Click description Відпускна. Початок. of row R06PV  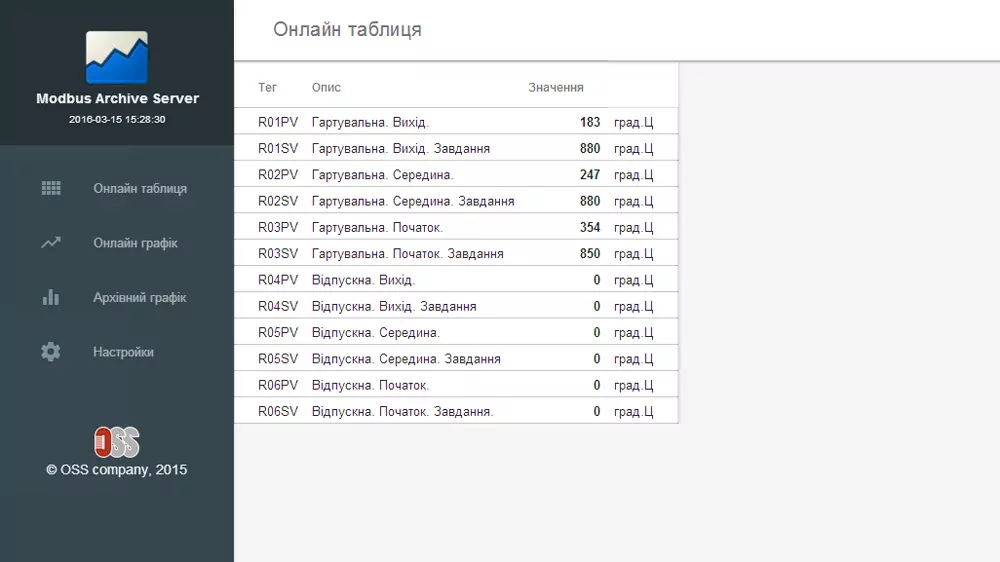tap(370, 385)
